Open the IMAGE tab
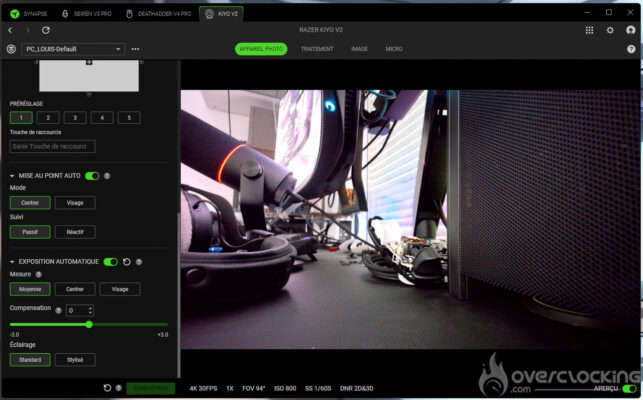The width and height of the screenshot is (643, 400). 359,49
